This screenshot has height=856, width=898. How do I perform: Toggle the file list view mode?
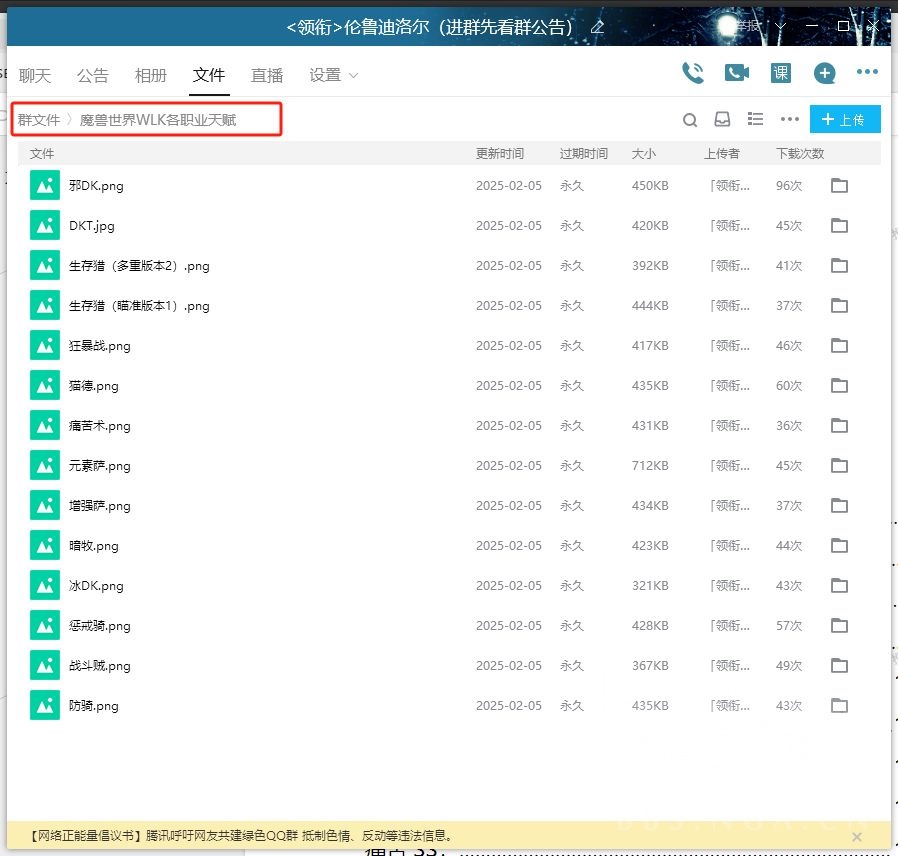click(x=755, y=119)
